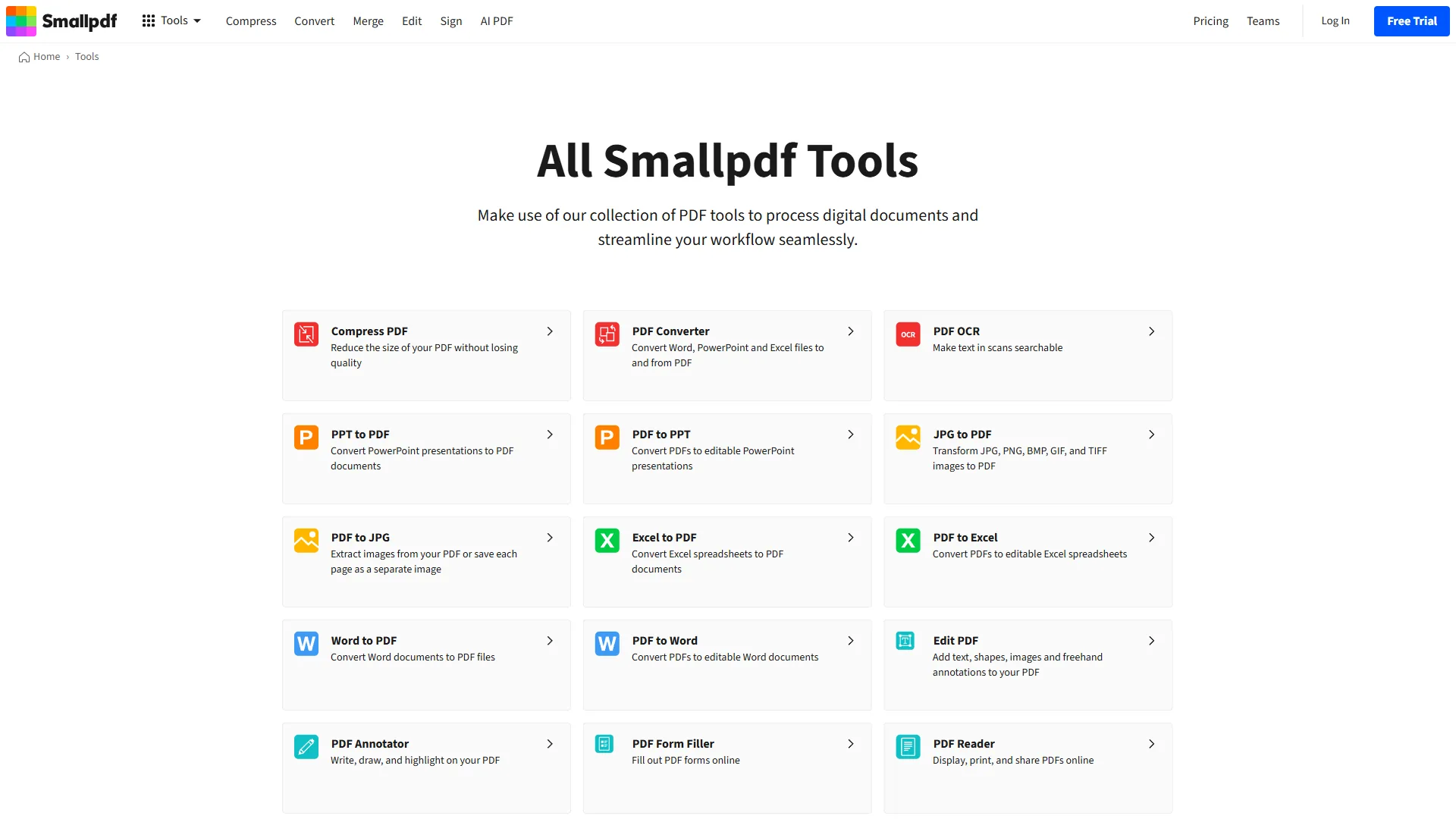The image size is (1456, 819).
Task: Select the Edit PDF title
Action: point(955,641)
